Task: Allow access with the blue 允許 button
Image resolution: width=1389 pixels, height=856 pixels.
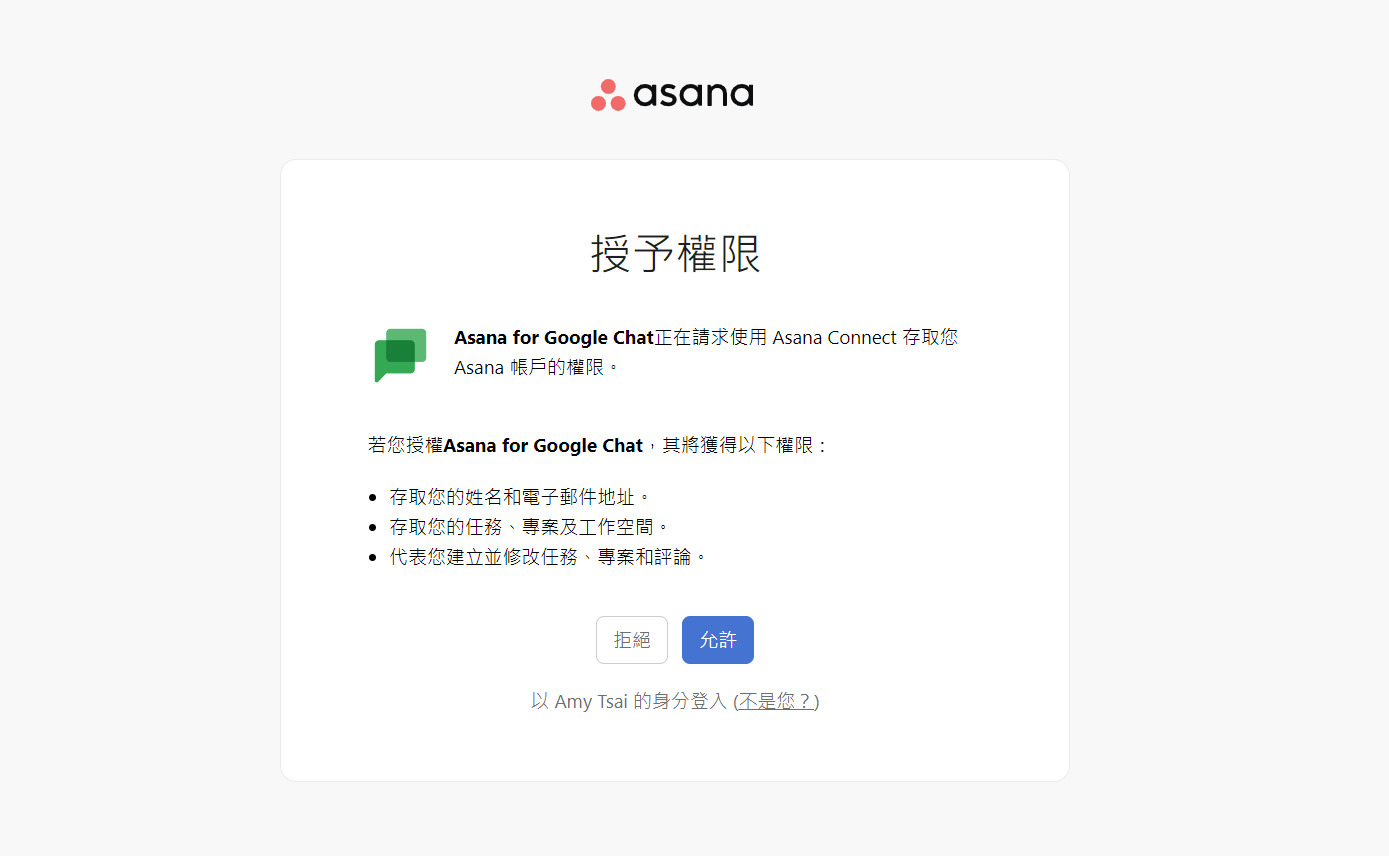Action: point(718,640)
